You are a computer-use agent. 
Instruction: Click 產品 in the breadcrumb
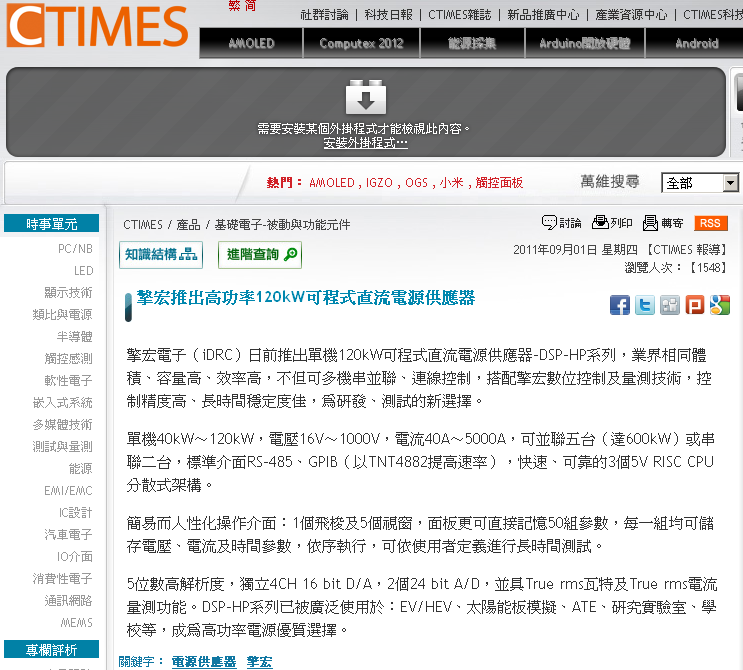pyautogui.click(x=189, y=225)
